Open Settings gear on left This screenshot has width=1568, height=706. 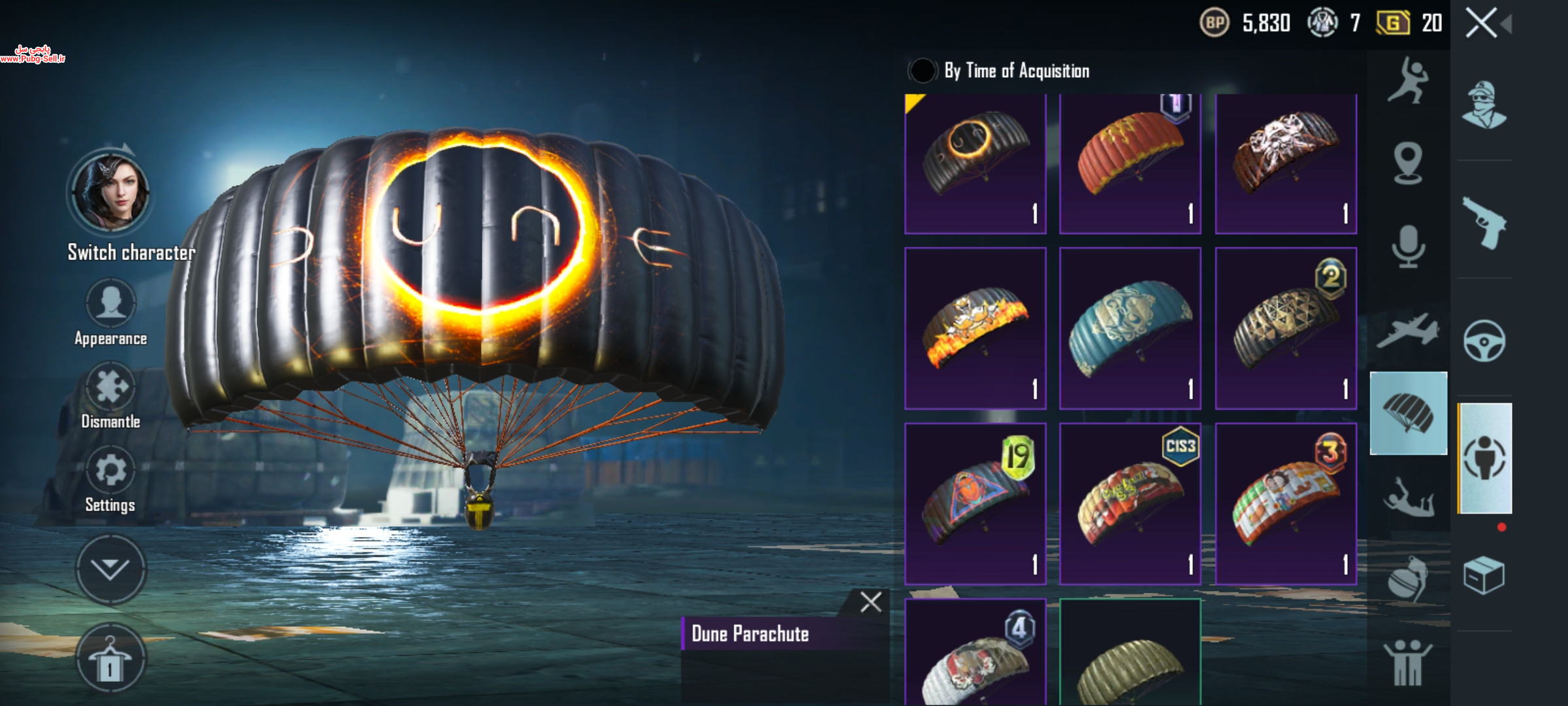110,480
